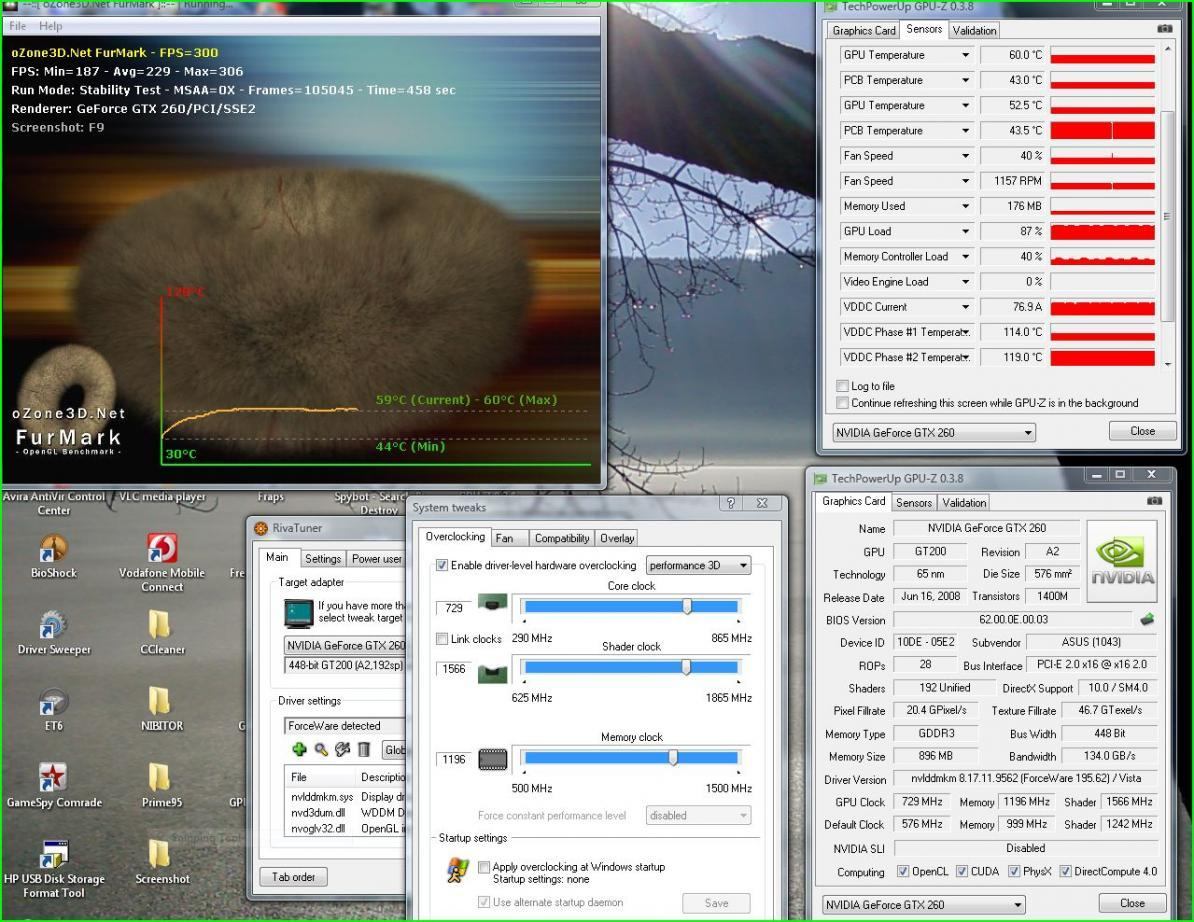Click the memory clock chip icon
The image size is (1194, 922).
click(x=493, y=760)
